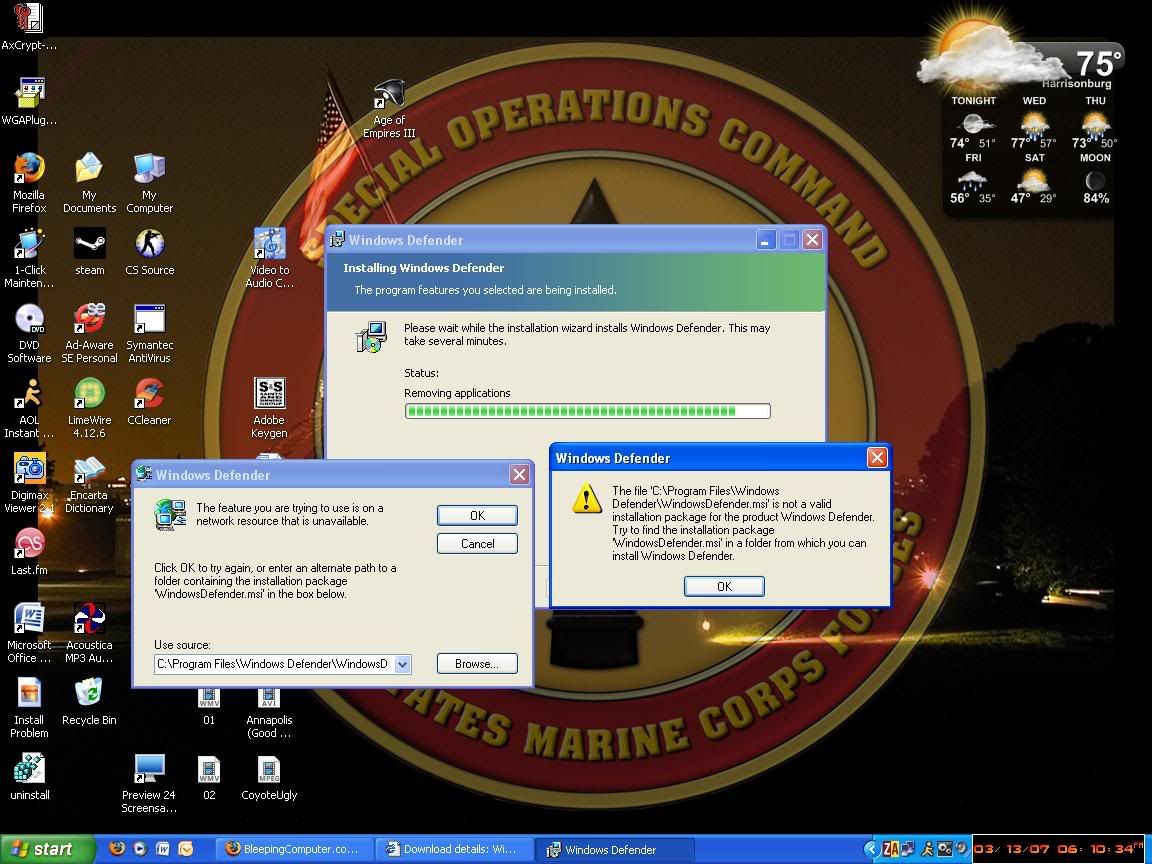Switch to BleepingComputer.co... taskbar window
Viewport: 1152px width, 864px height.
point(293,849)
